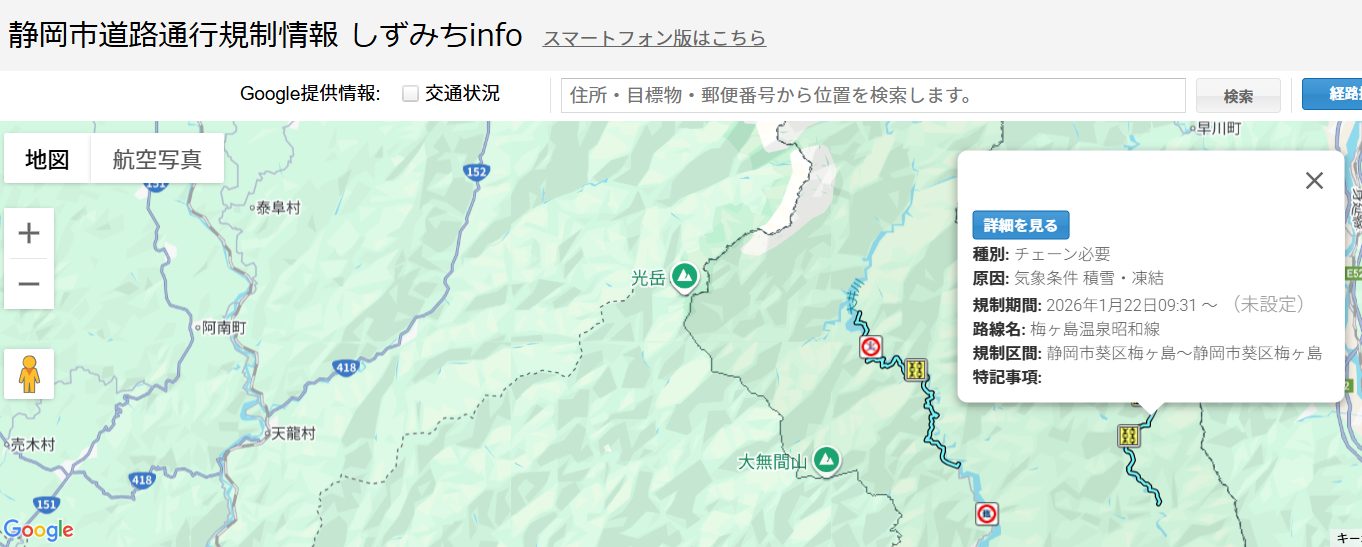Click the Street View pegman icon
The image size is (1362, 547).
coord(29,374)
